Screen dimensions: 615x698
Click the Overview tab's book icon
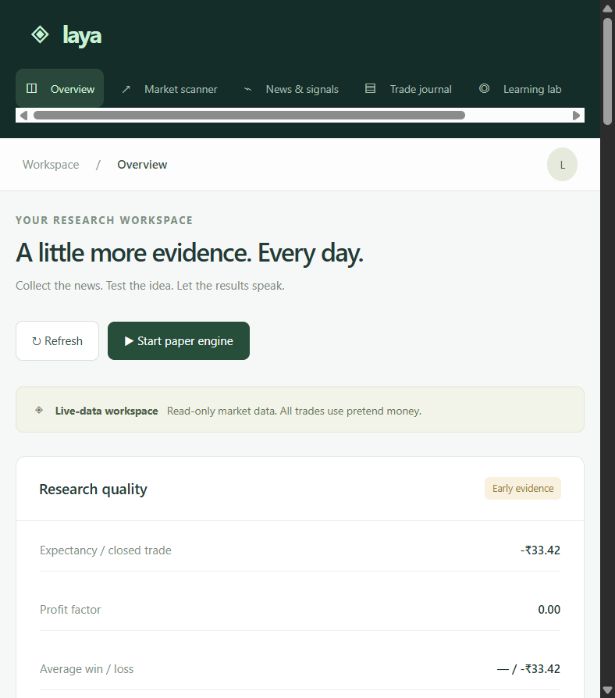click(x=32, y=88)
